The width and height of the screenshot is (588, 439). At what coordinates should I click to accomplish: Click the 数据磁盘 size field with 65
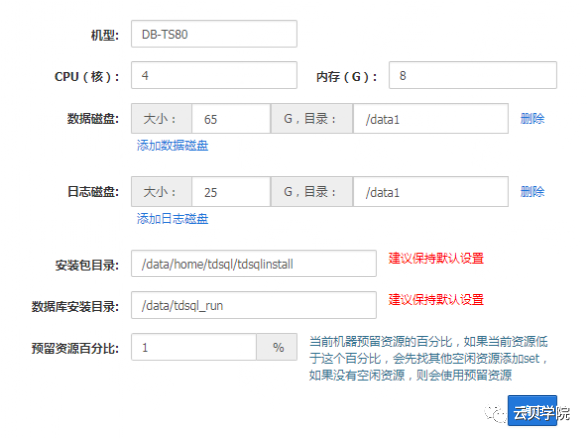(231, 119)
